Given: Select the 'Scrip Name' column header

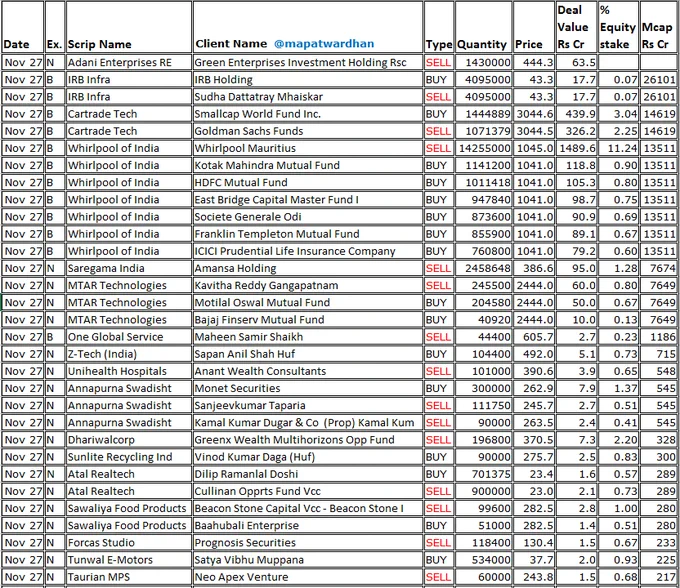Looking at the screenshot, I should click(129, 27).
